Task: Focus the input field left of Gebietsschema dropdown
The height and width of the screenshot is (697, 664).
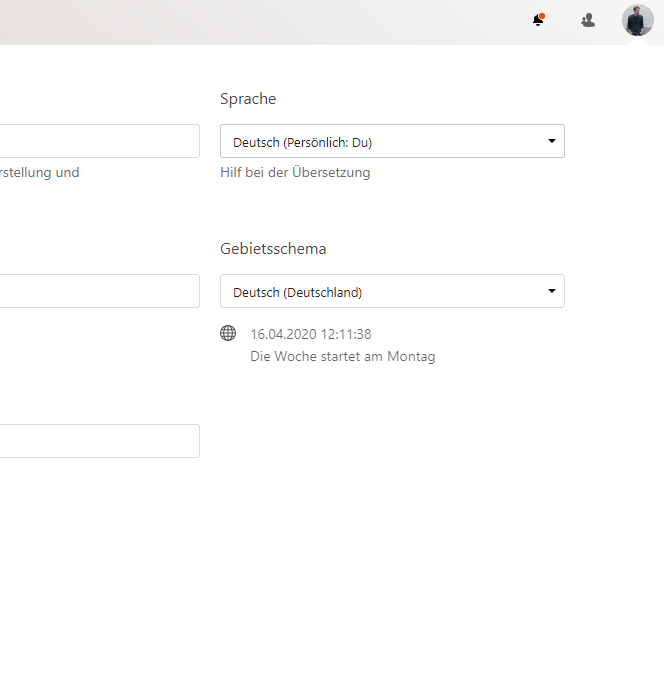Action: coord(100,291)
